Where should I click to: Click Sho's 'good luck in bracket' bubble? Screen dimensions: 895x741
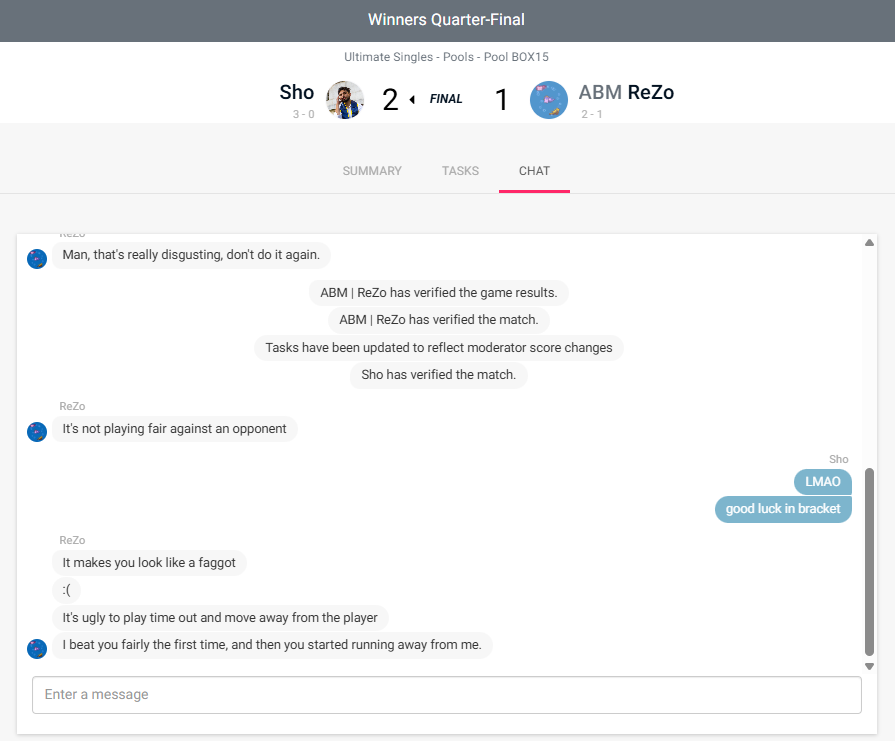[x=783, y=509]
